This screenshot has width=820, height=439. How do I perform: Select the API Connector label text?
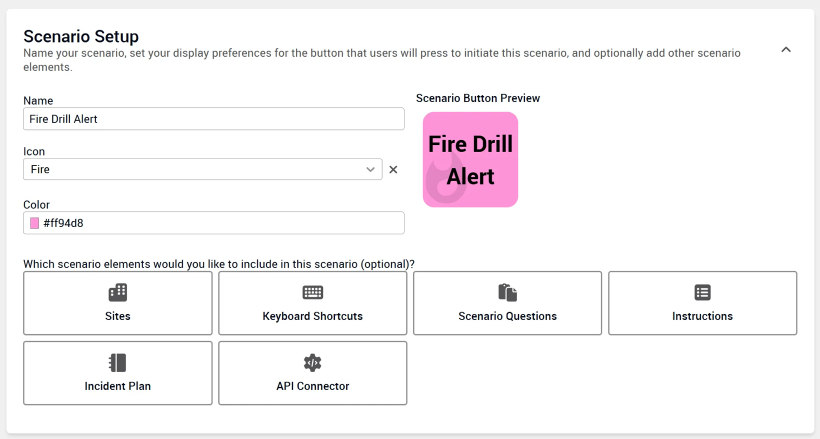[x=313, y=386]
